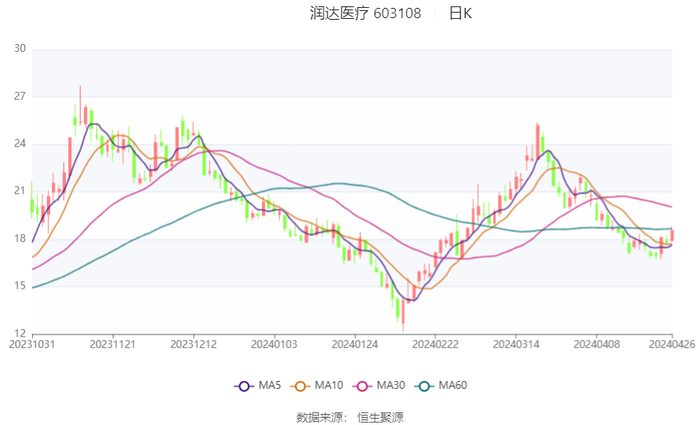The image size is (700, 425).
Task: Click the 30 price level on the y-axis
Action: [x=20, y=49]
